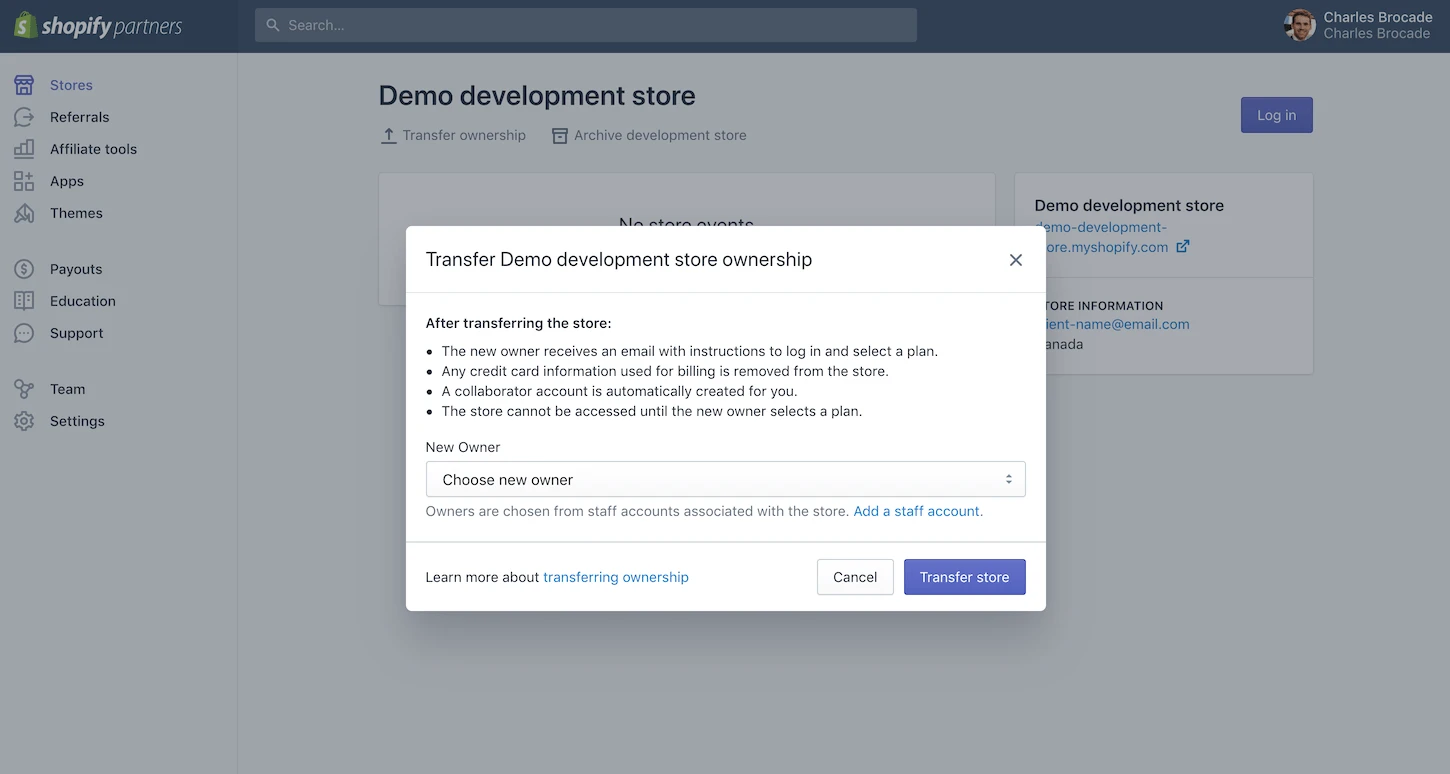Image resolution: width=1450 pixels, height=774 pixels.
Task: Select Themes in the sidebar
Action: tap(76, 213)
